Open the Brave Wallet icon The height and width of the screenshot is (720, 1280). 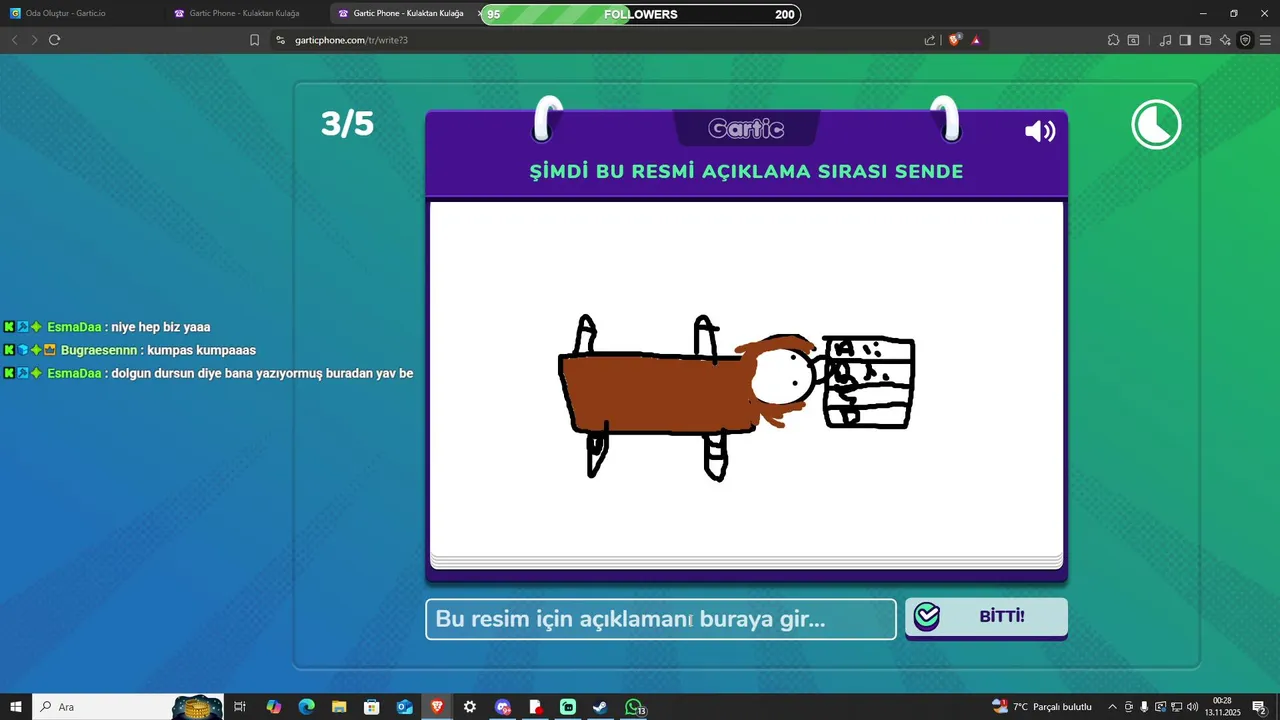(x=1205, y=40)
